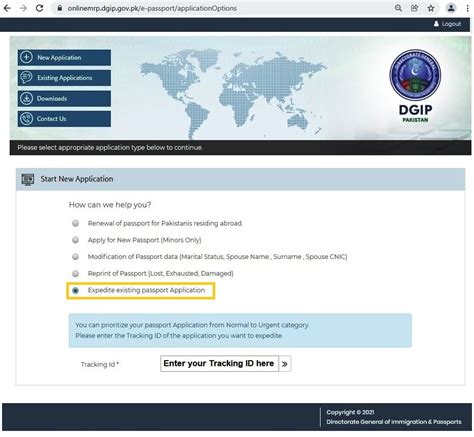Click the 'Tracking Id *' label
Viewport: 474px width, 437px height.
pos(100,364)
